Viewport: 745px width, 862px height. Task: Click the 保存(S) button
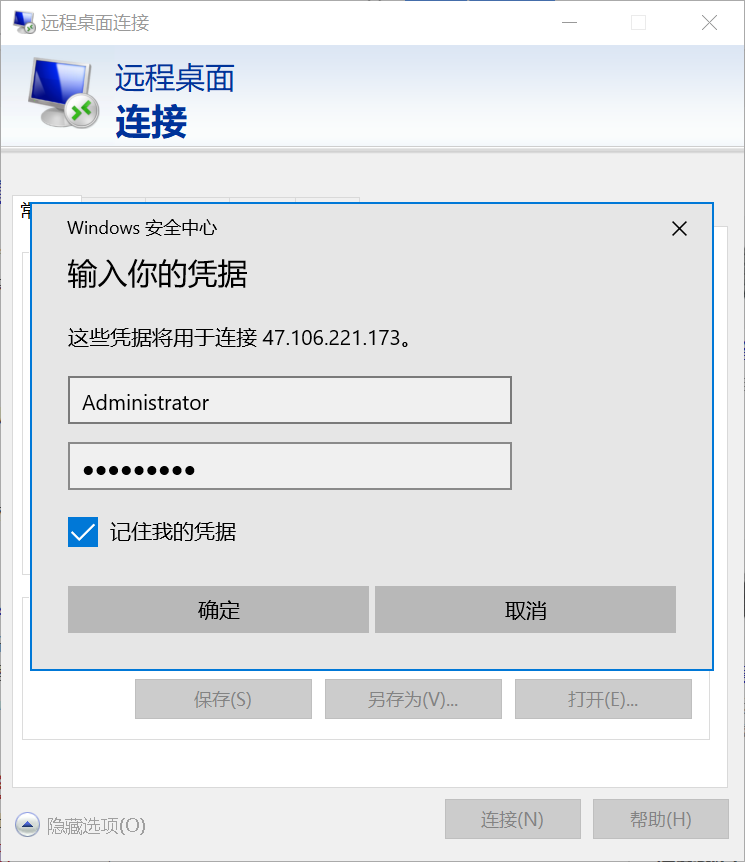tap(223, 699)
